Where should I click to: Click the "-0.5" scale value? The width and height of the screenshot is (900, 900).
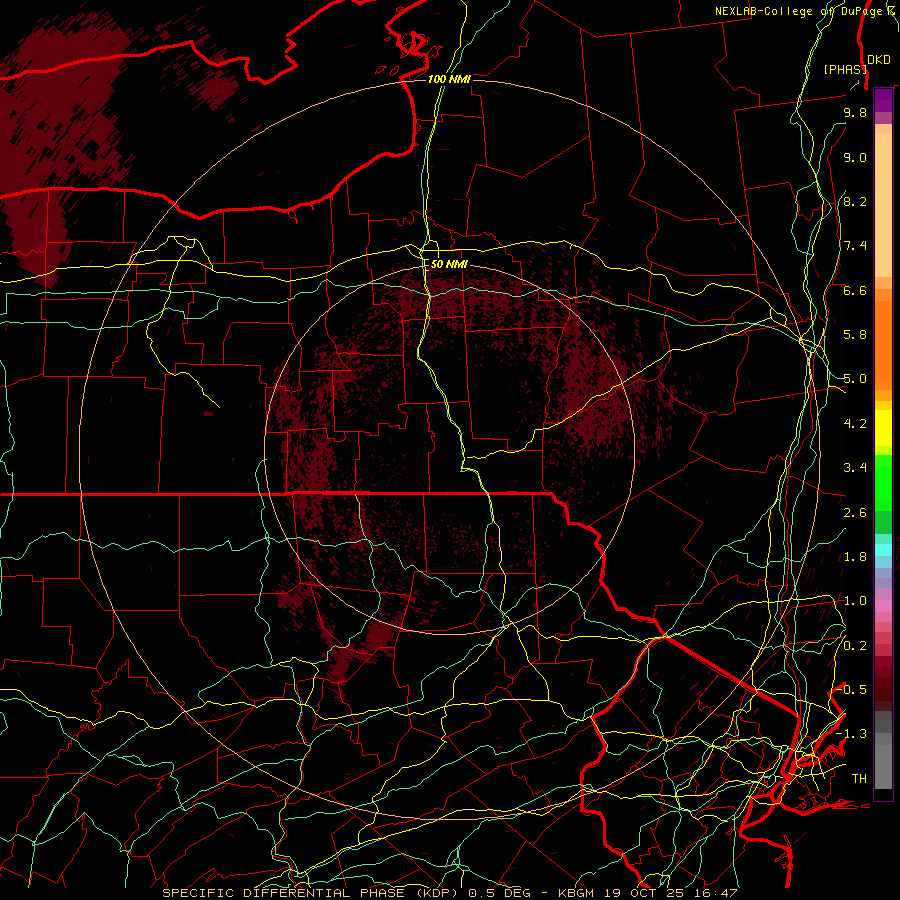coord(852,690)
